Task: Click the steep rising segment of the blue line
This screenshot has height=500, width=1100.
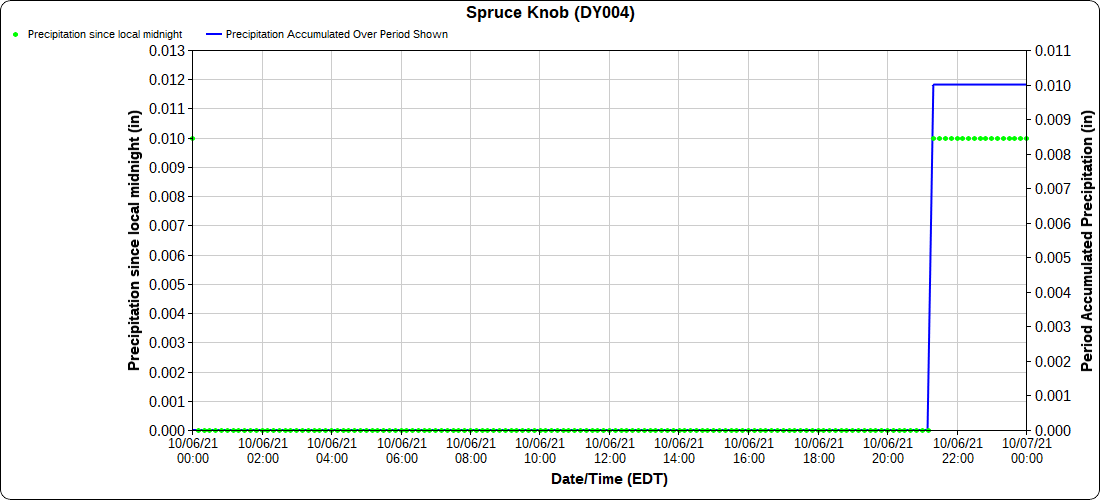Action: pos(931,250)
